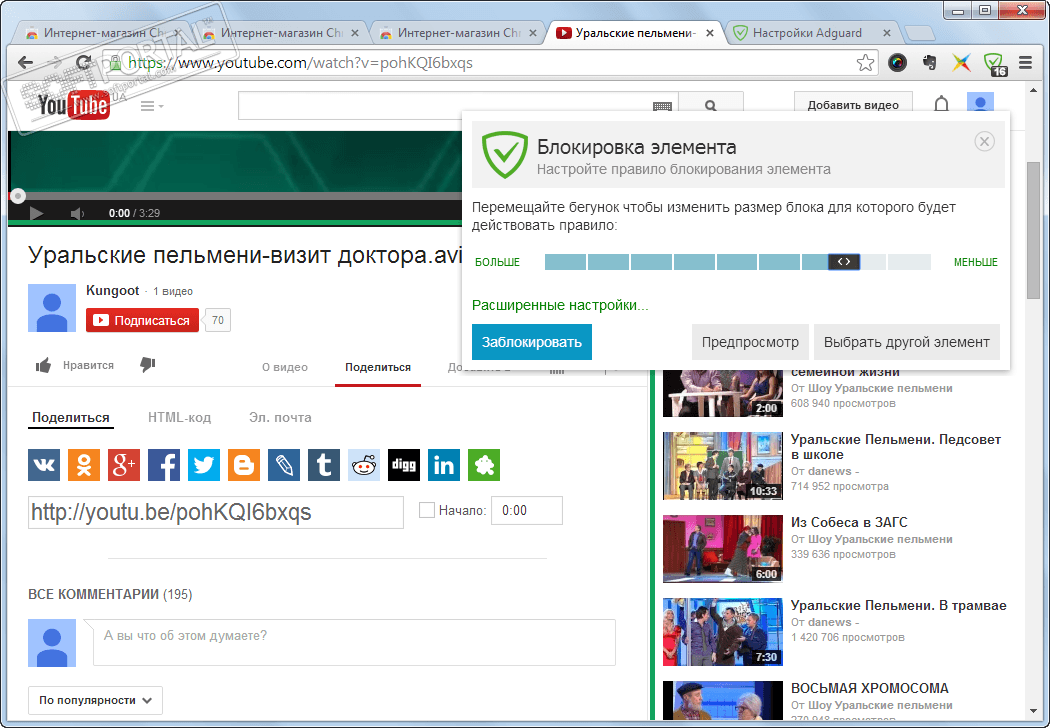1050x728 pixels.
Task: Share video via Google+ icon
Action: 124,465
